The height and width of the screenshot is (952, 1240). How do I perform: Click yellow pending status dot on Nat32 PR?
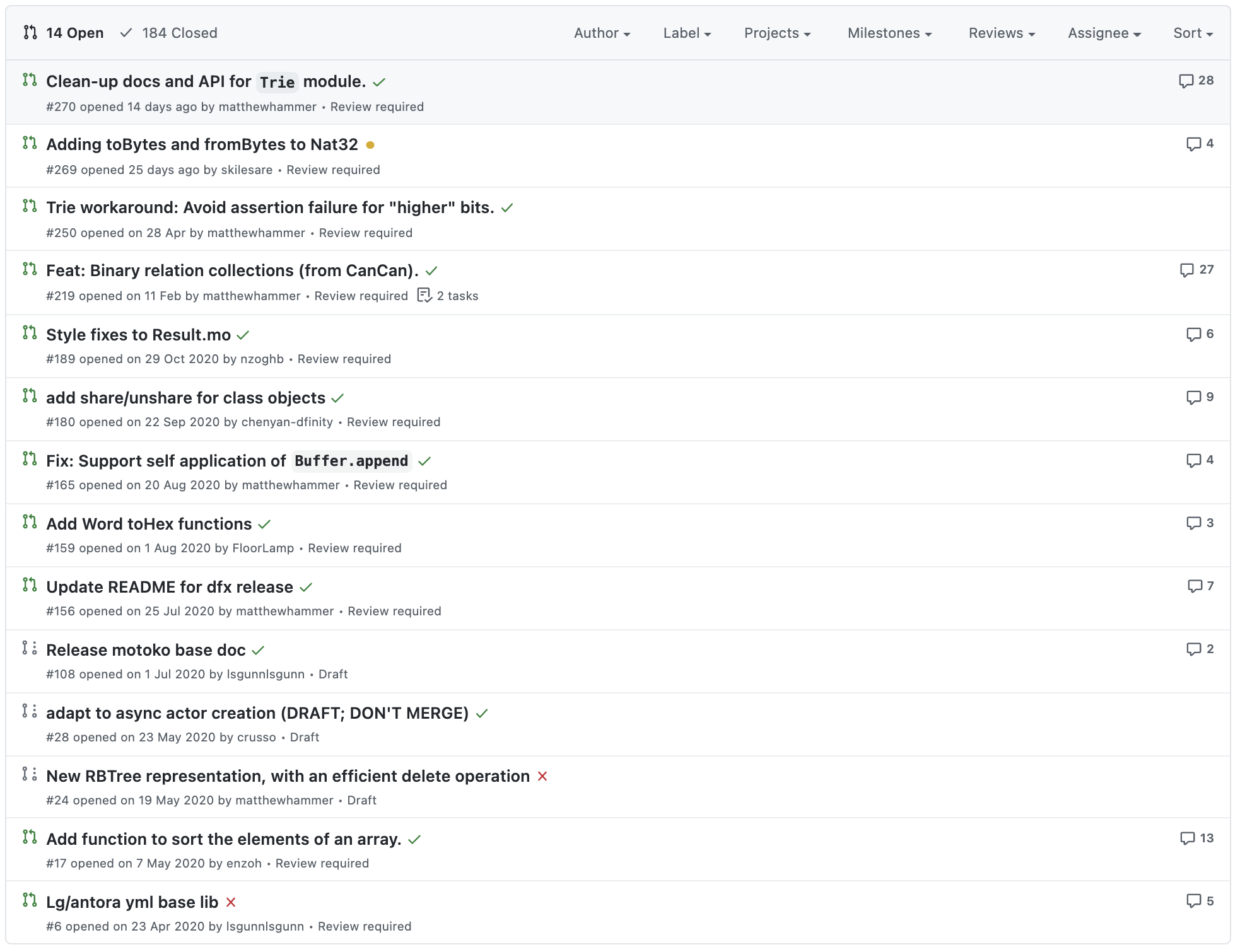[370, 145]
